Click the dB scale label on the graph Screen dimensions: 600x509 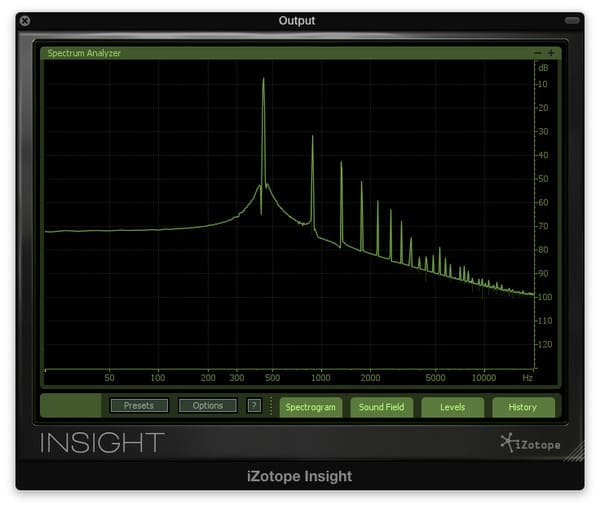[x=544, y=67]
